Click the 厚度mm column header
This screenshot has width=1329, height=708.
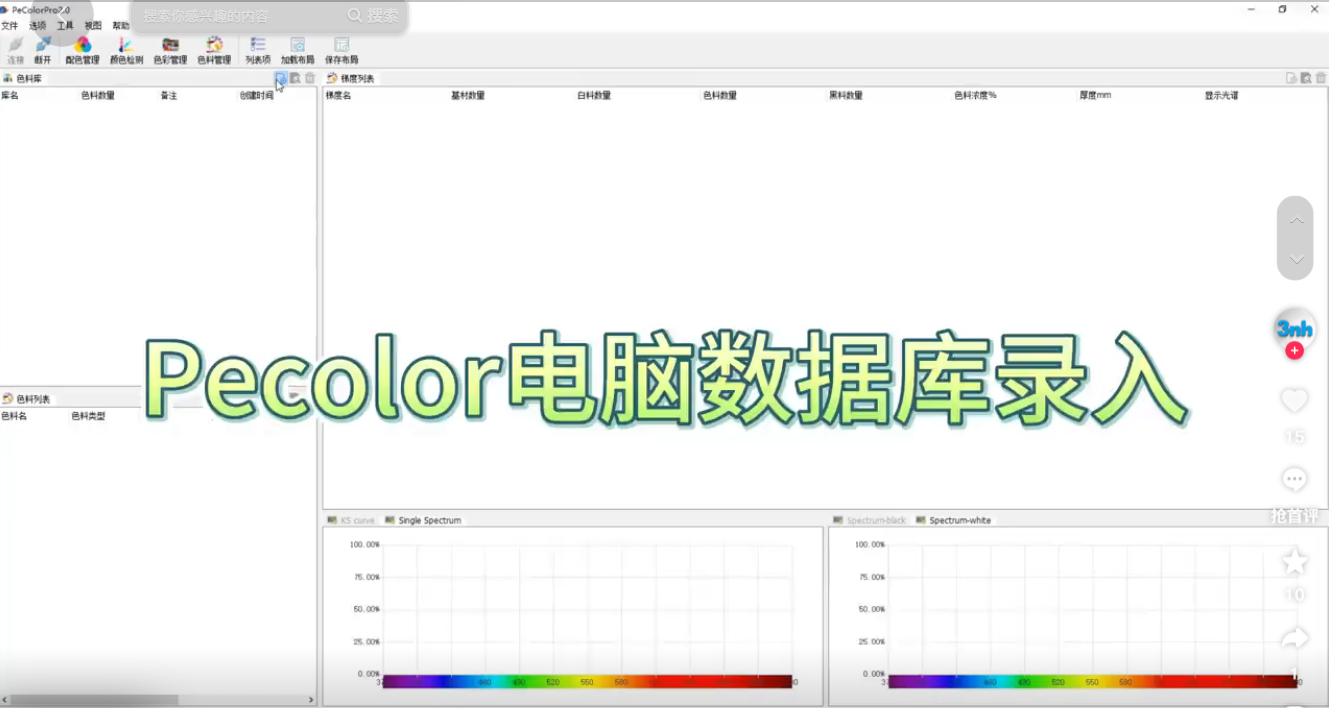click(1095, 96)
